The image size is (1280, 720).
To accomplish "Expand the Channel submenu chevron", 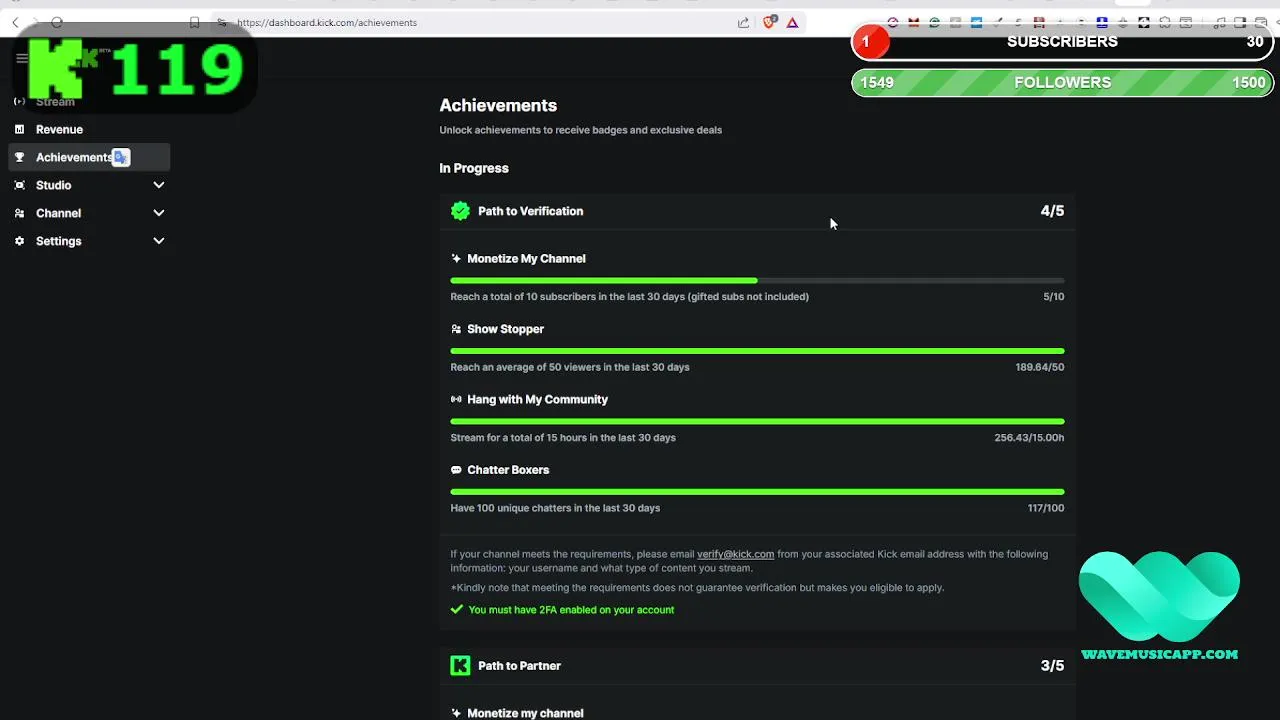I will [158, 213].
